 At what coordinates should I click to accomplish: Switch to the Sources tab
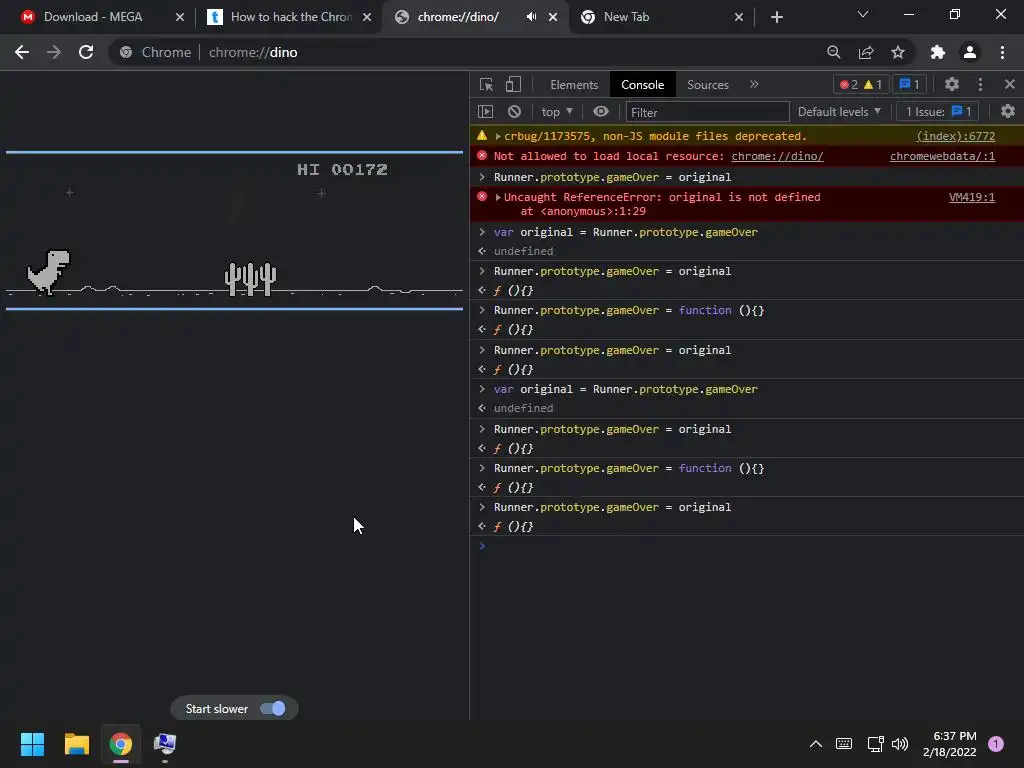click(x=707, y=84)
